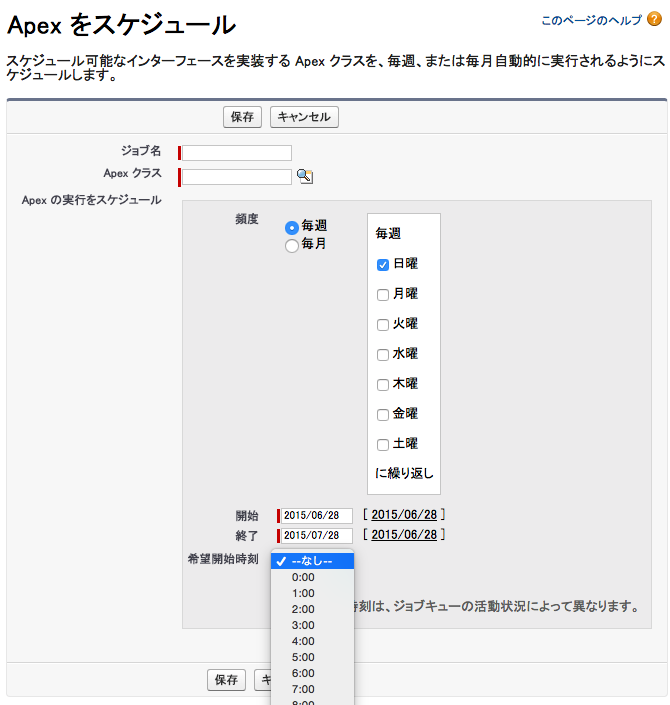Check the 木曜 checkbox

[x=383, y=385]
